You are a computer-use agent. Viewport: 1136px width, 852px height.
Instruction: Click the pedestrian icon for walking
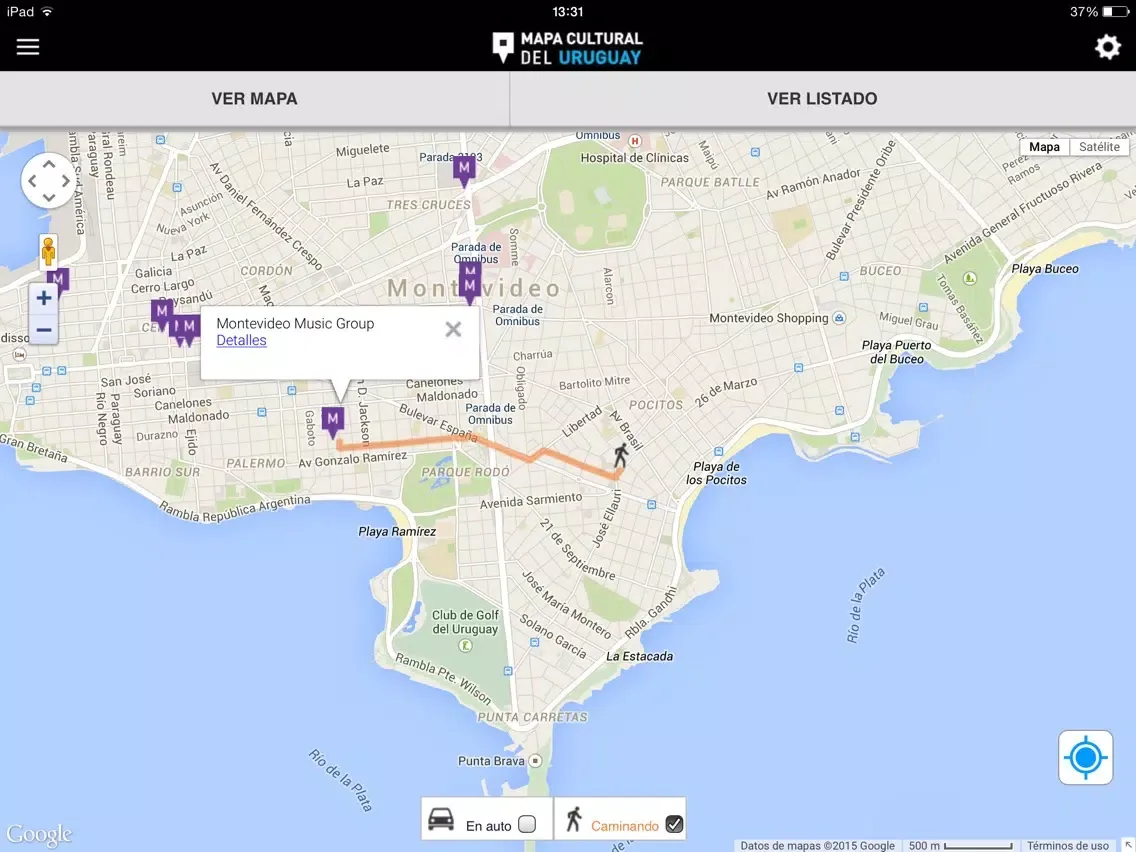point(574,819)
